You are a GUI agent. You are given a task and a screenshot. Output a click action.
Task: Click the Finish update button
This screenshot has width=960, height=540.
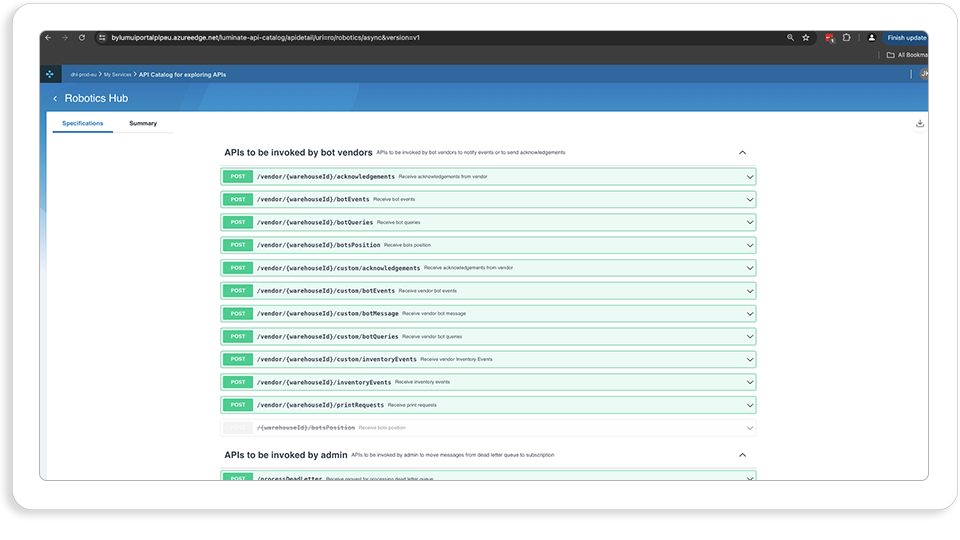(906, 38)
